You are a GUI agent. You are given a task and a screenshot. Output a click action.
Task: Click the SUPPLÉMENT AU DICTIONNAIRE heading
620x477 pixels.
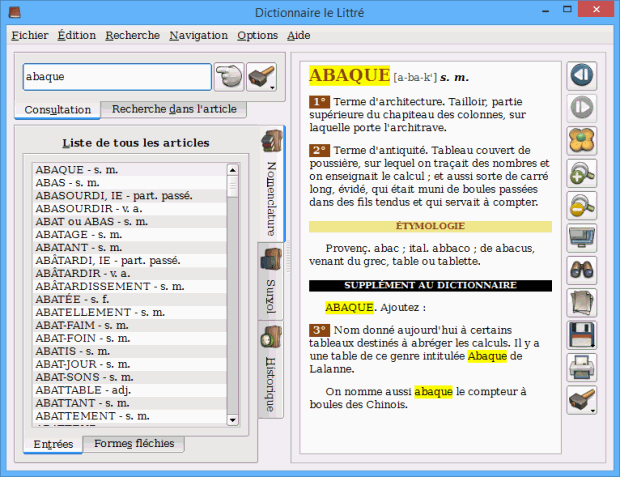(430, 286)
